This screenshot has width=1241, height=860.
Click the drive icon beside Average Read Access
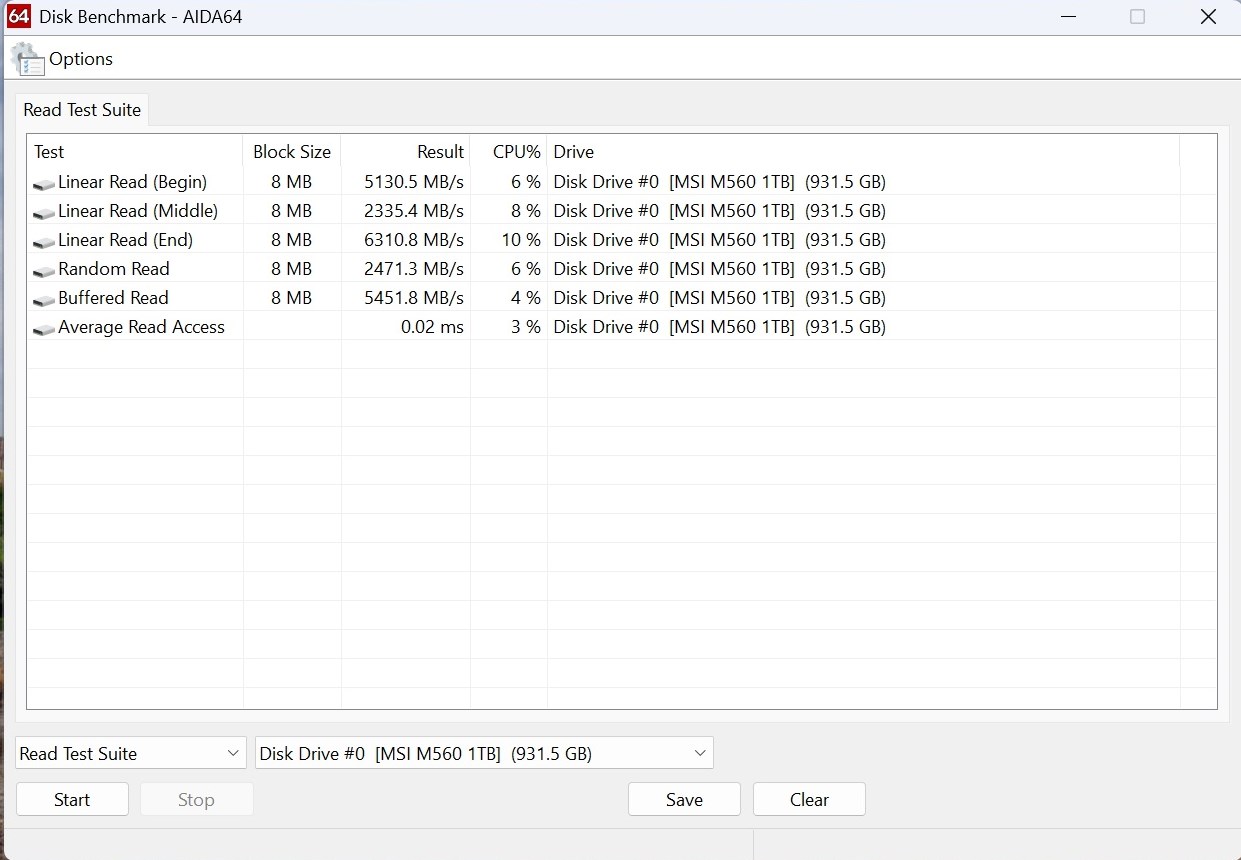click(x=44, y=329)
